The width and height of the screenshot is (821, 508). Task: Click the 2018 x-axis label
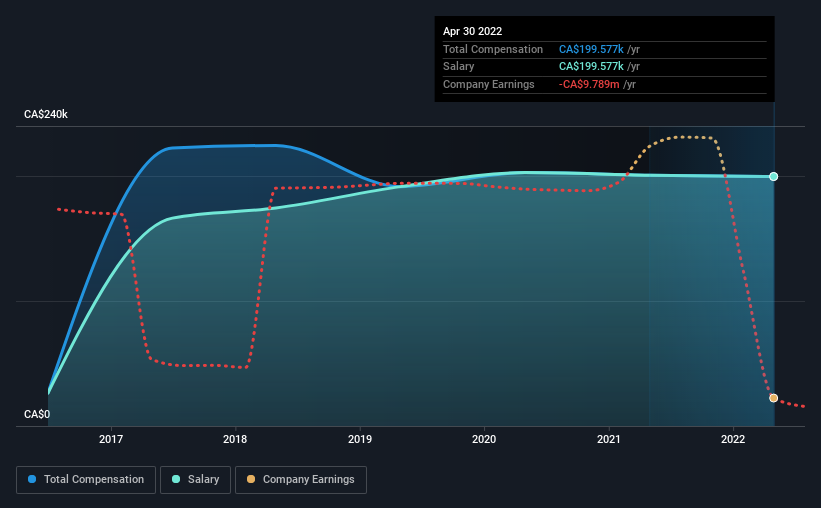point(235,439)
